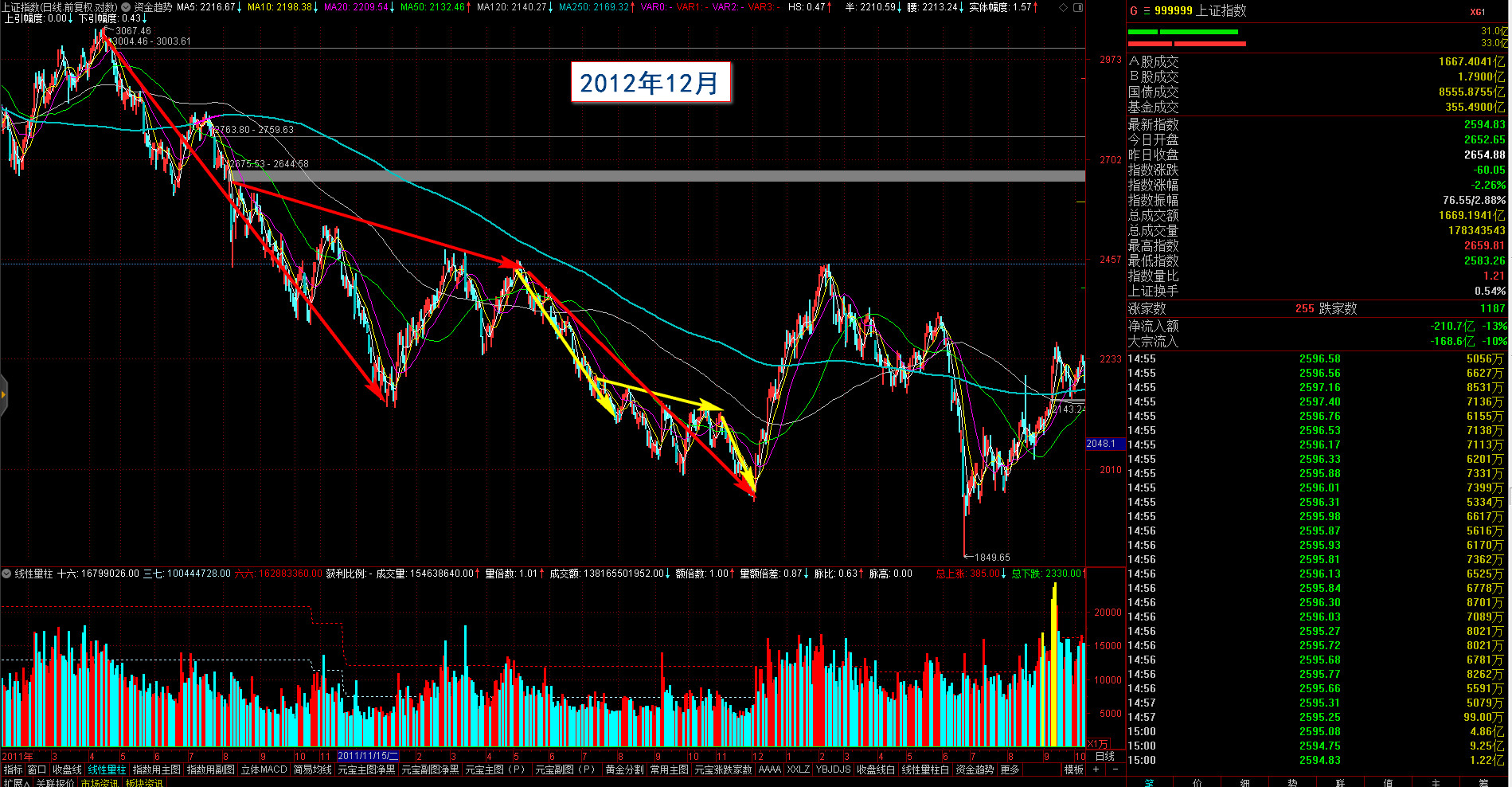Click the MA250: 2169.32 value label
Image resolution: width=1512 pixels, height=787 pixels.
596,7
